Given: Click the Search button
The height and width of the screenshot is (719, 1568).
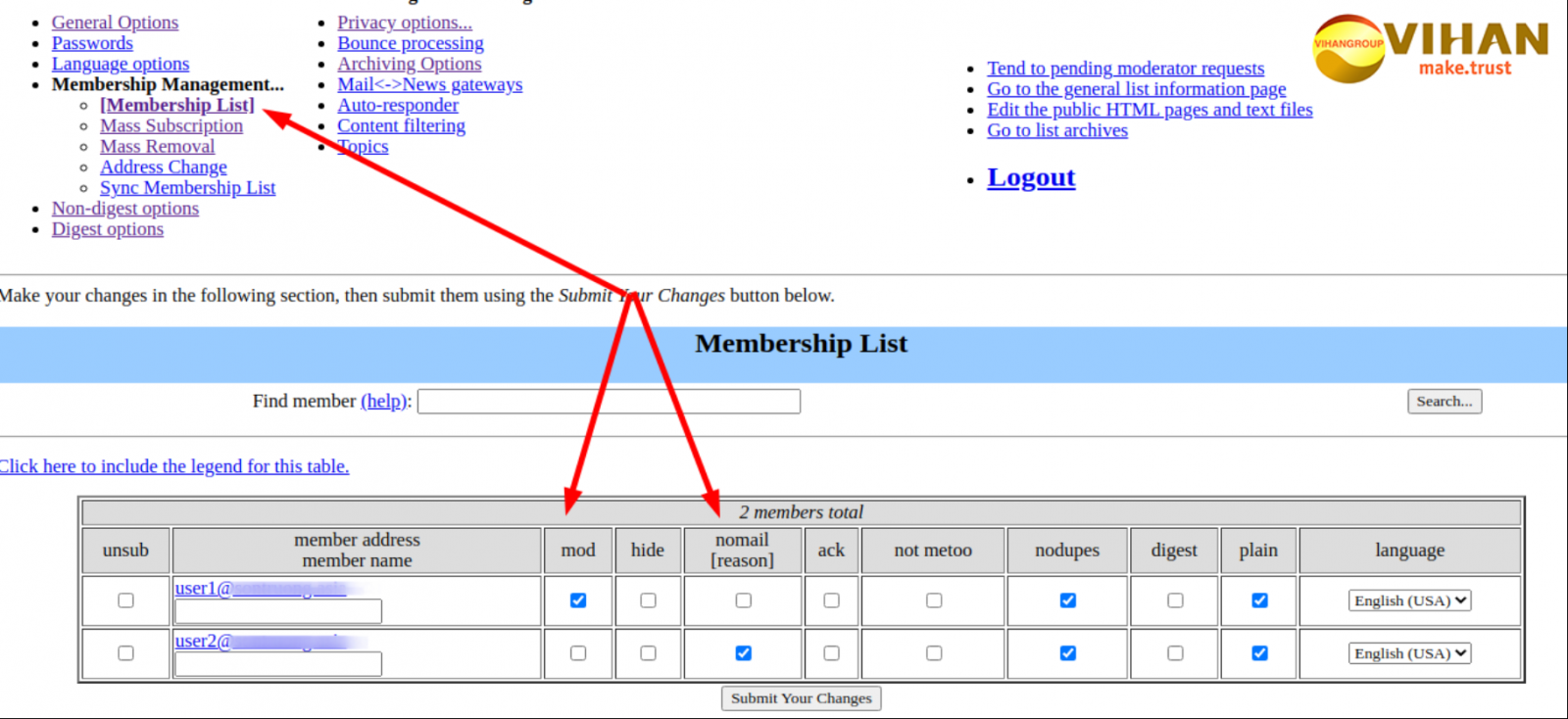Looking at the screenshot, I should pos(1444,402).
